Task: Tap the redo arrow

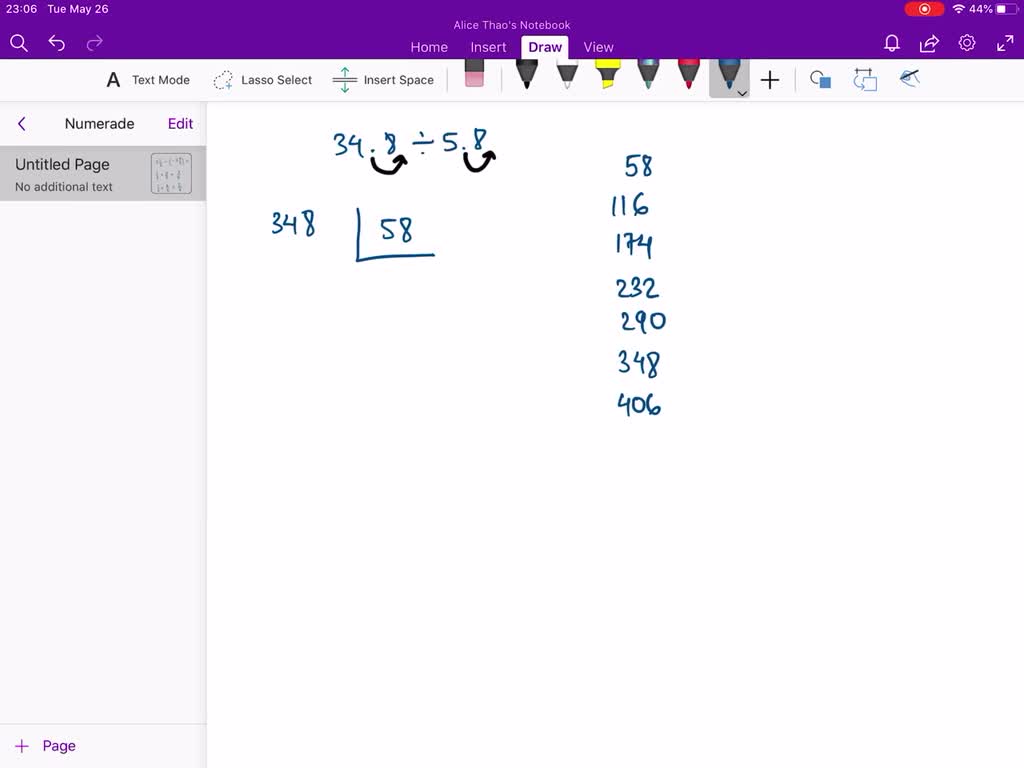Action: click(94, 43)
